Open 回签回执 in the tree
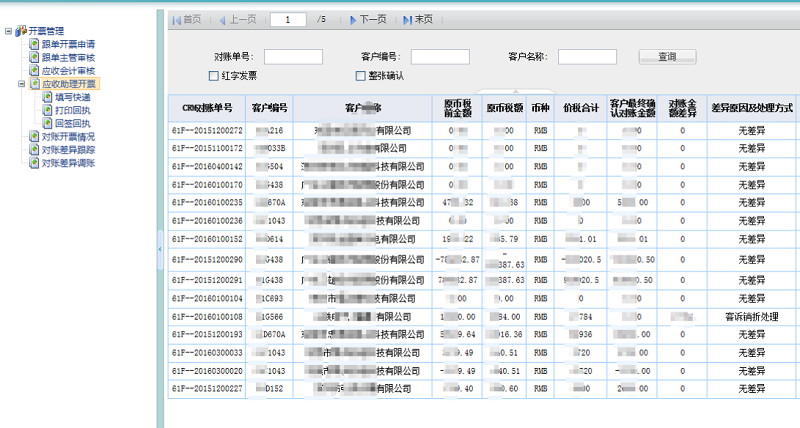The height and width of the screenshot is (428, 800). point(72,123)
